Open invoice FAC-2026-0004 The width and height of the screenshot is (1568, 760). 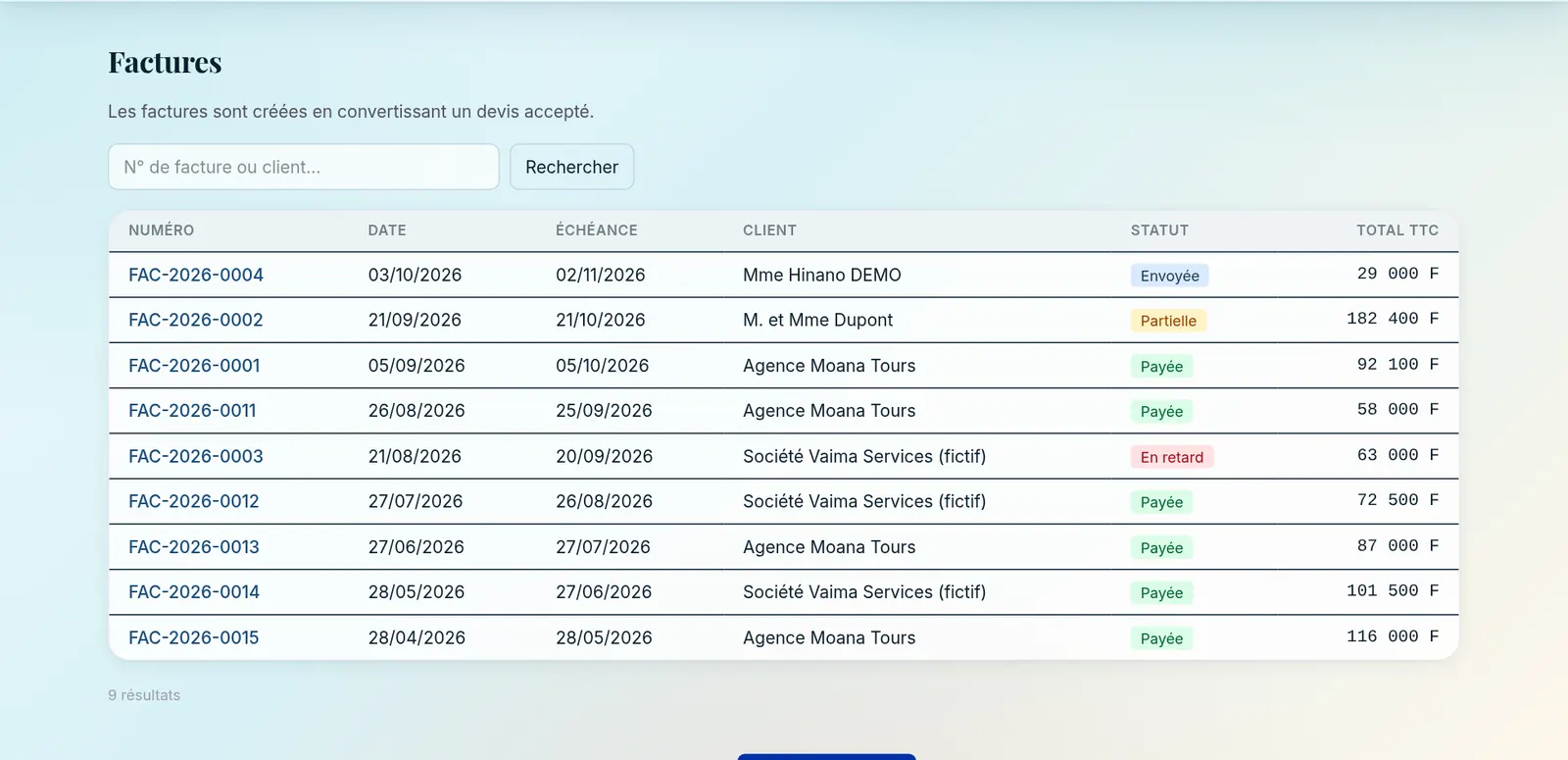[x=196, y=275]
